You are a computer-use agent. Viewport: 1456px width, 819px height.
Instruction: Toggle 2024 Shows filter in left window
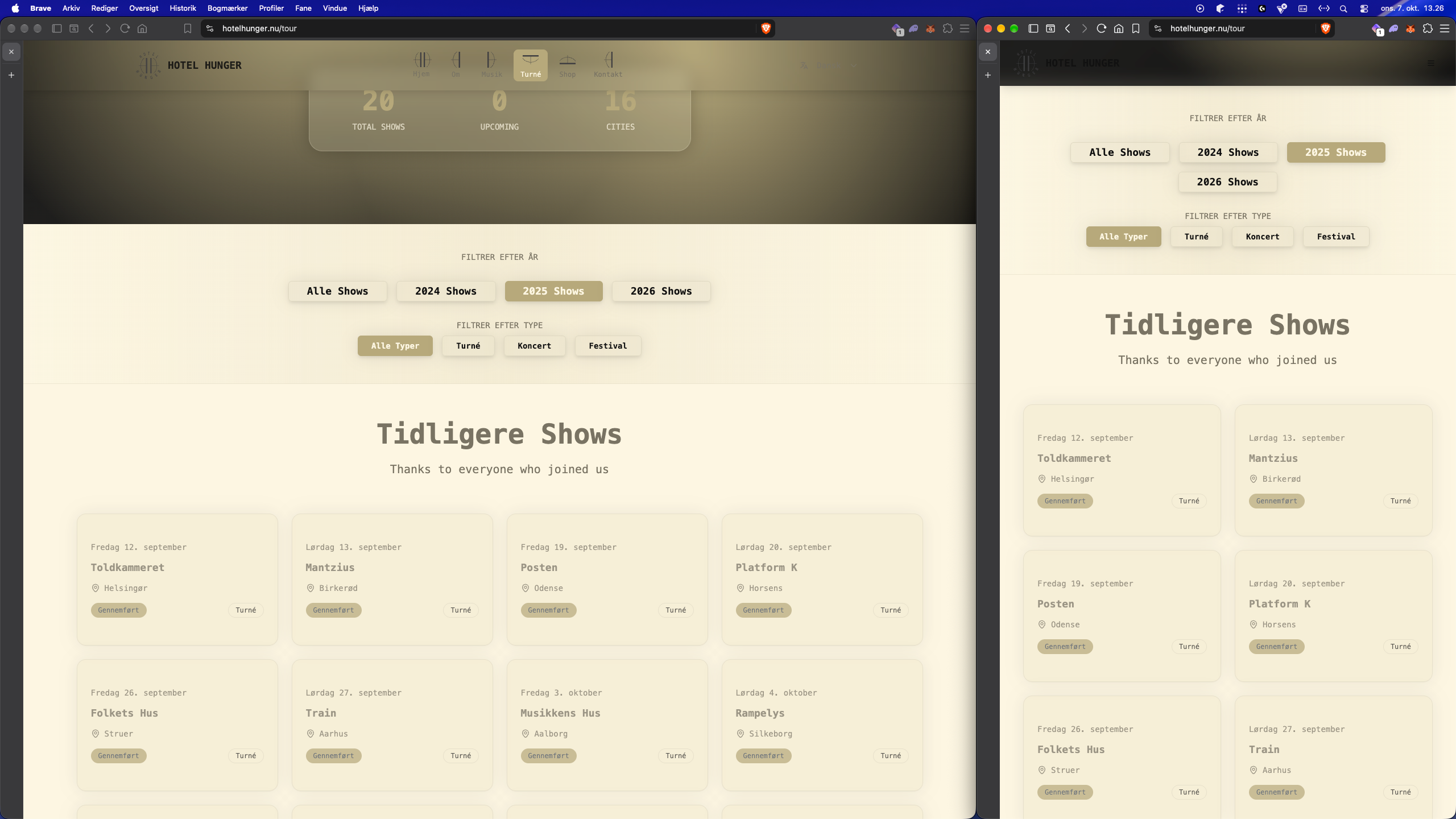click(x=446, y=291)
